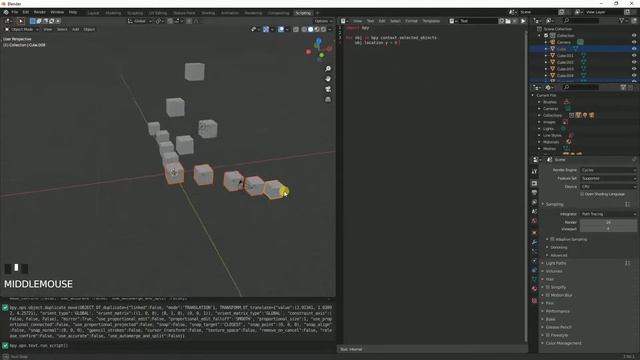Image resolution: width=640 pixels, height=360 pixels.
Task: Expand the Performance panel
Action: point(557,311)
